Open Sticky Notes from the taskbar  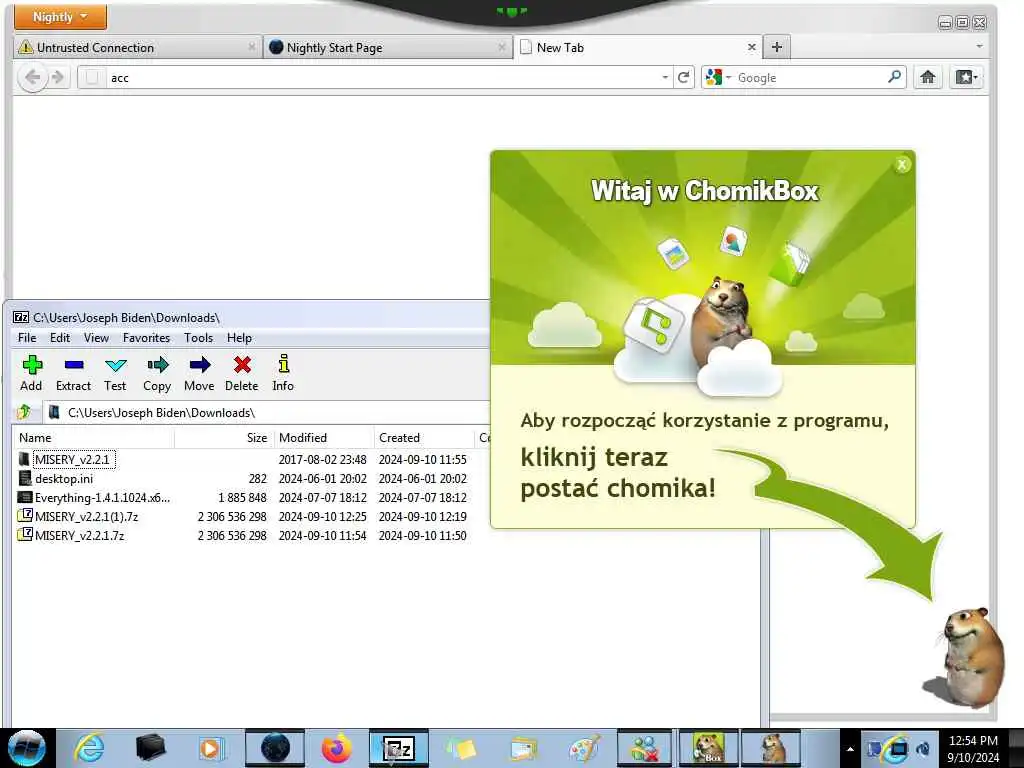click(461, 748)
